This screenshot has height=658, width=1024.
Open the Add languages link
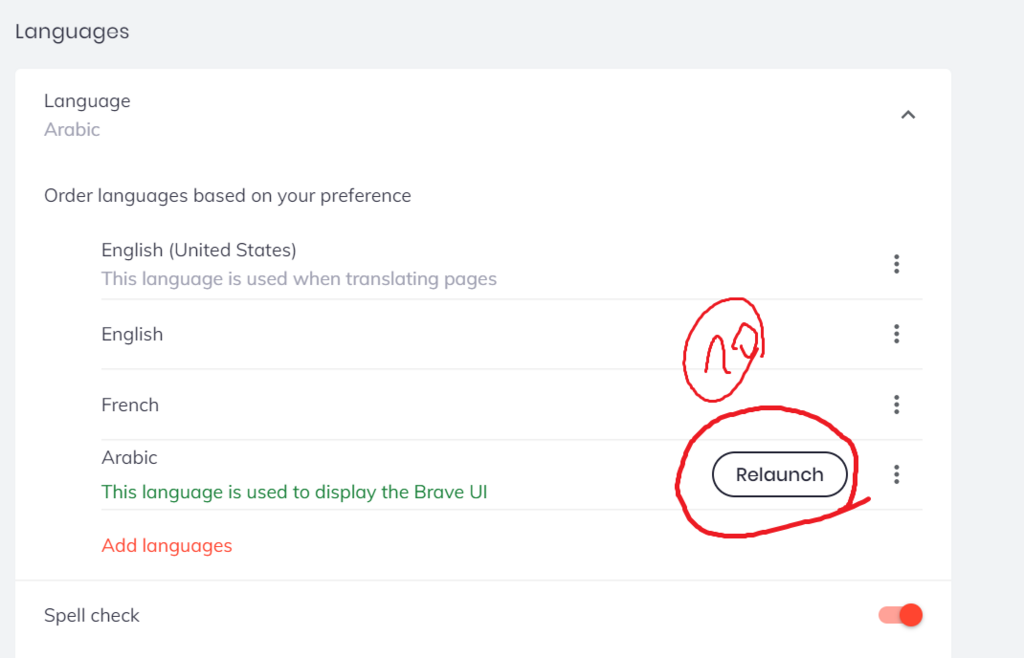pyautogui.click(x=167, y=545)
